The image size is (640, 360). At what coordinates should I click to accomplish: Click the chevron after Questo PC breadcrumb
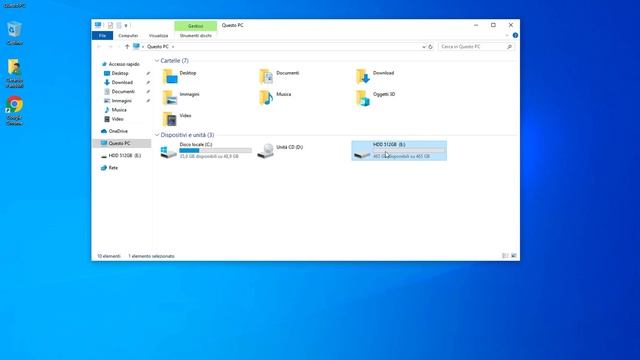click(173, 47)
